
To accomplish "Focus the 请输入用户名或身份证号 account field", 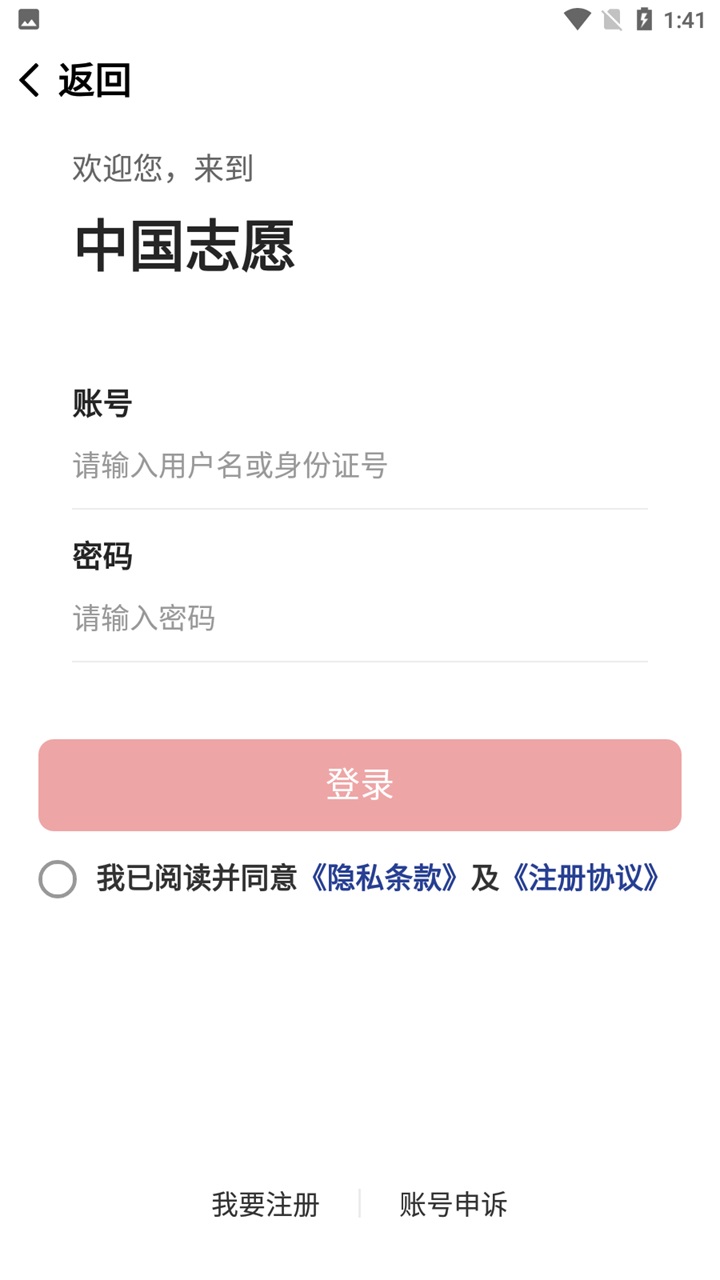I will click(x=360, y=465).
